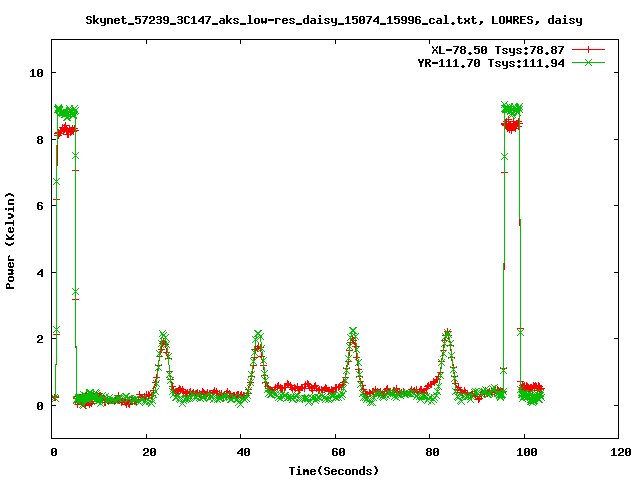Click the red XL legend line sample
This screenshot has height=480, width=640.
click(x=588, y=50)
